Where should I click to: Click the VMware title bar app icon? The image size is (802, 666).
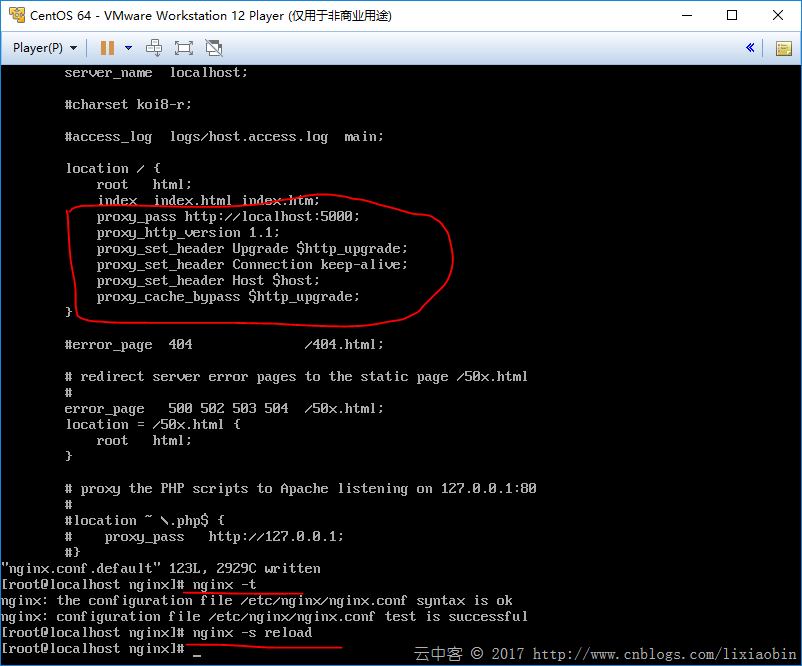pyautogui.click(x=16, y=15)
